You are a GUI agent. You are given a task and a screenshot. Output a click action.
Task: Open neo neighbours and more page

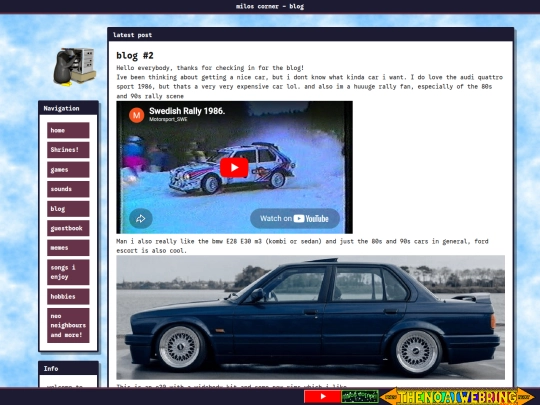point(68,325)
